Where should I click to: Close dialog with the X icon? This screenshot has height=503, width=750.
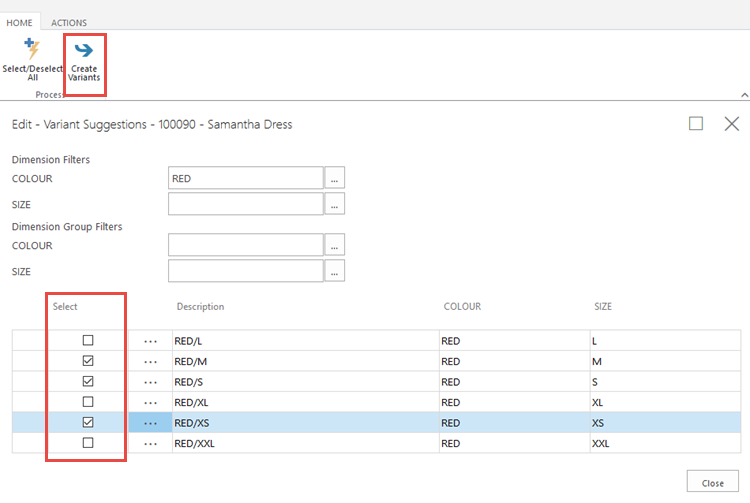731,124
